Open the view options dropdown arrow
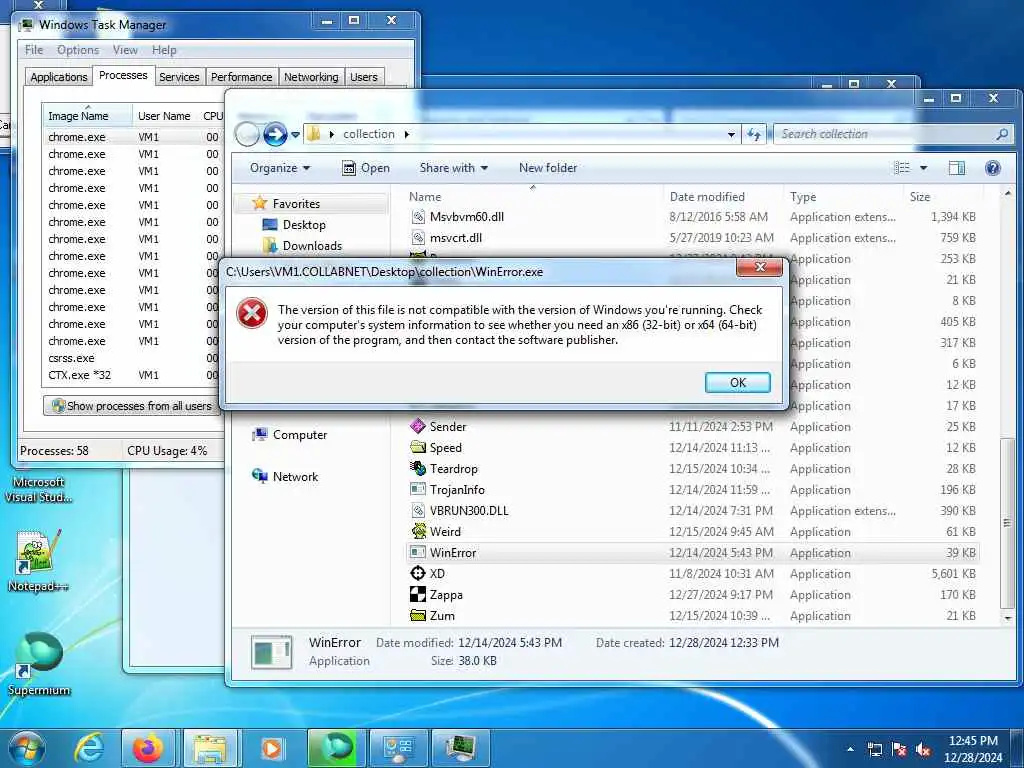Viewport: 1024px width, 768px height. [x=923, y=168]
